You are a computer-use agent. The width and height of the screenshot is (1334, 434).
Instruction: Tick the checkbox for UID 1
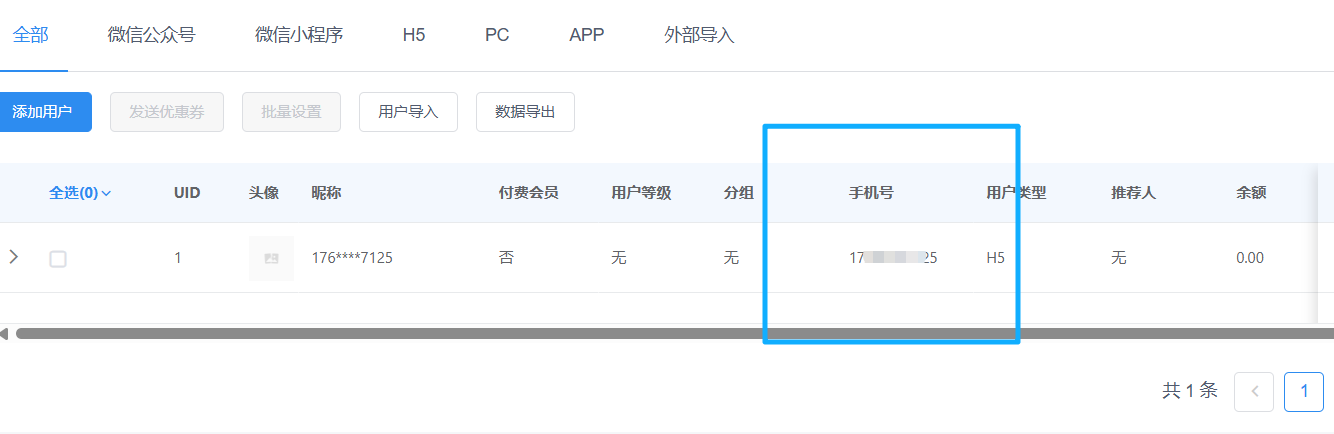pos(58,258)
